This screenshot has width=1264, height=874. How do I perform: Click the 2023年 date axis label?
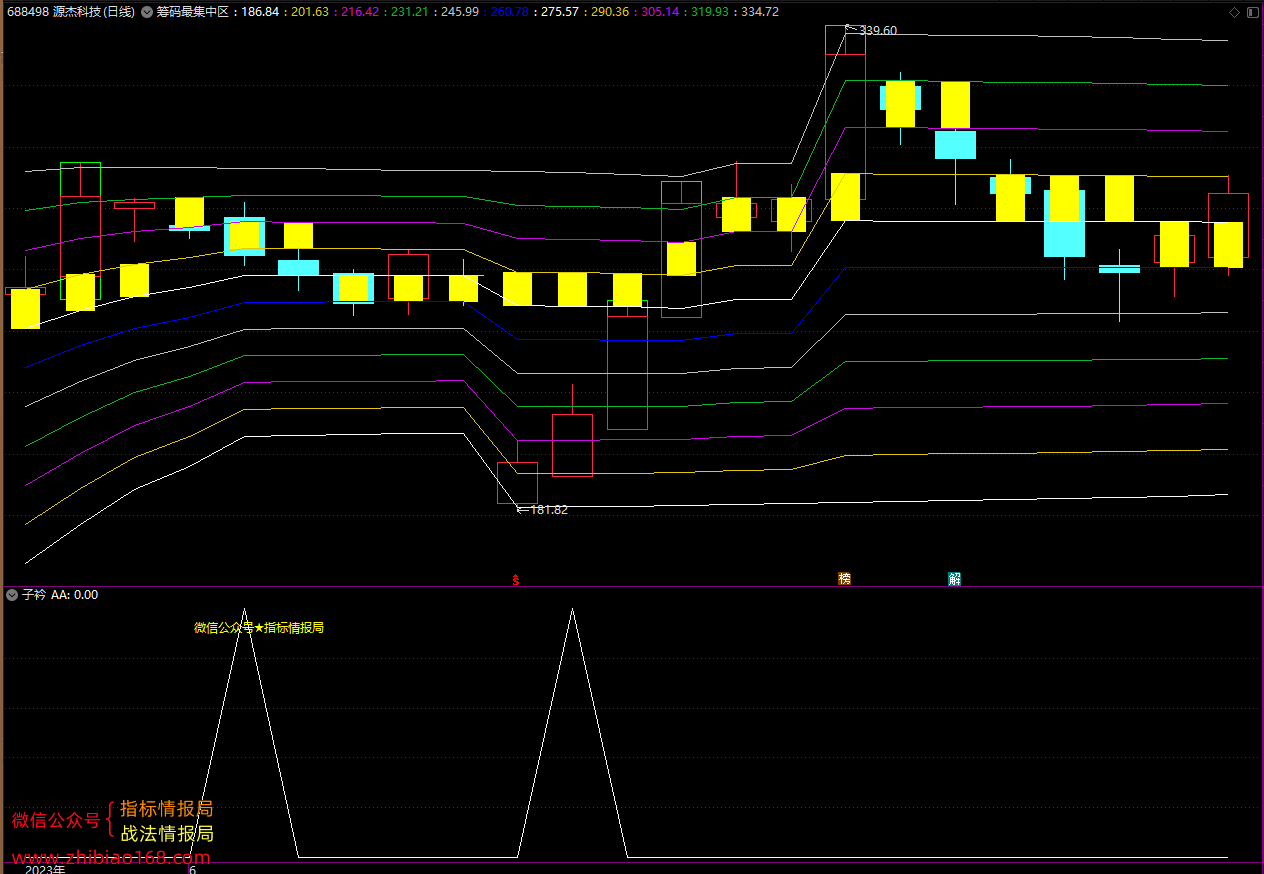(45, 869)
